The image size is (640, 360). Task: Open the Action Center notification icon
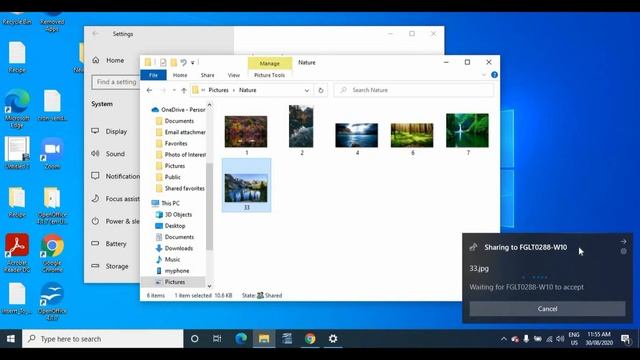click(x=625, y=339)
